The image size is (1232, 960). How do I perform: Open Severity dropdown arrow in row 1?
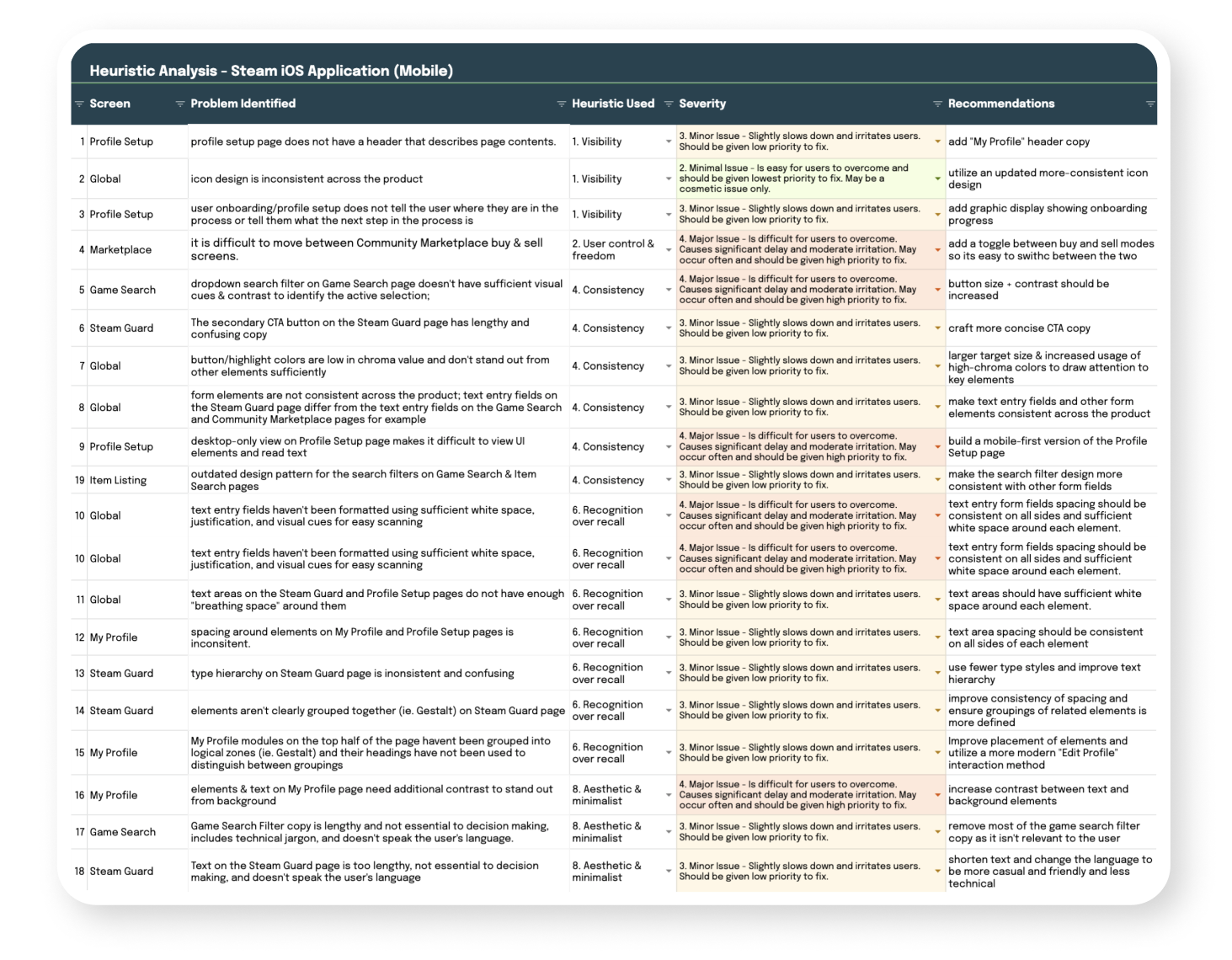point(937,141)
